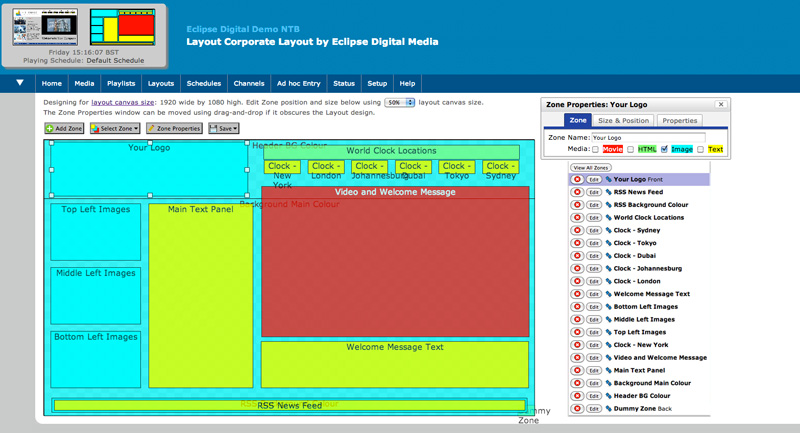
Task: Remove Dummy Zone using red icon
Action: pos(577,409)
